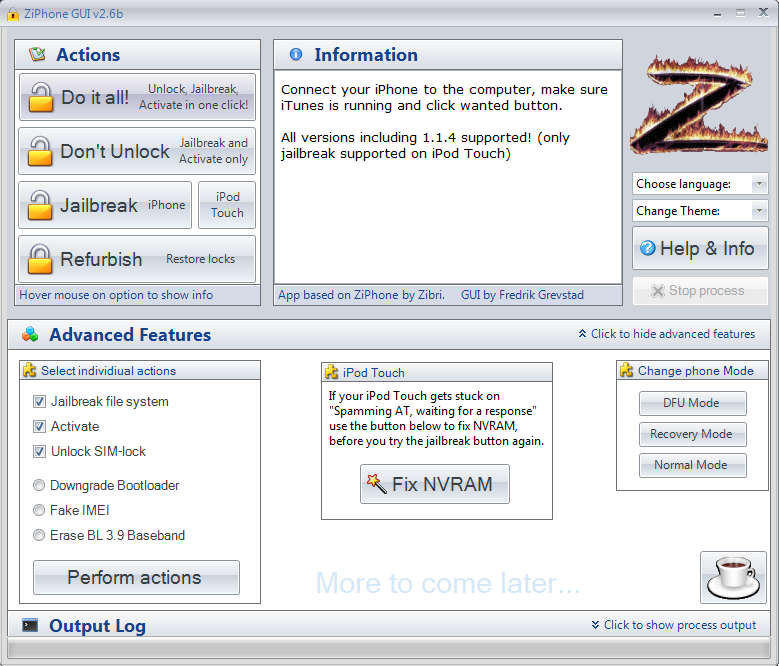Click the coffee cup donate icon
Viewport: 779px width, 666px height.
[x=733, y=577]
